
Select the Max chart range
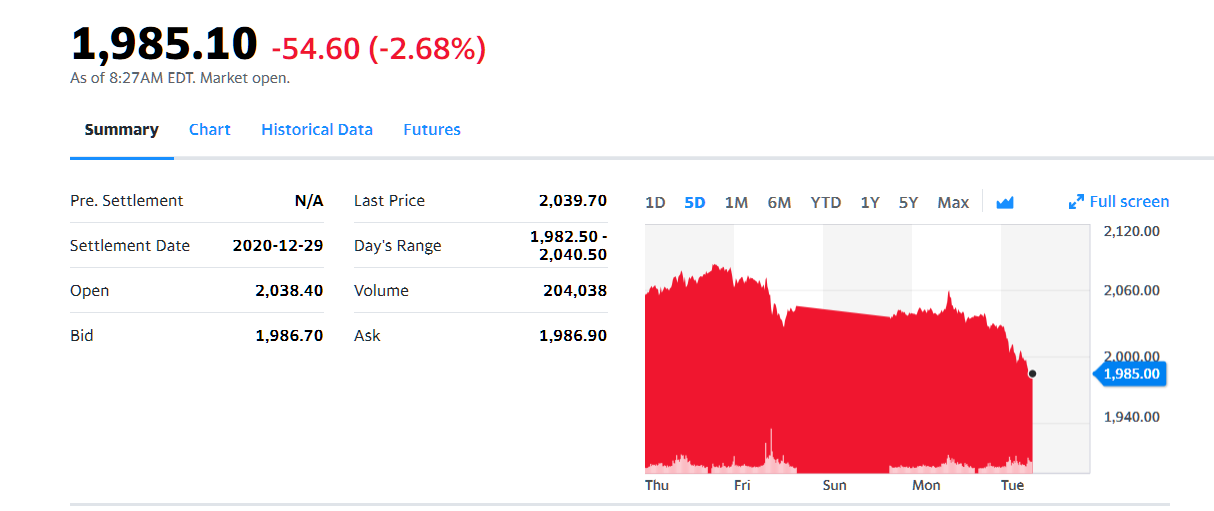[952, 203]
